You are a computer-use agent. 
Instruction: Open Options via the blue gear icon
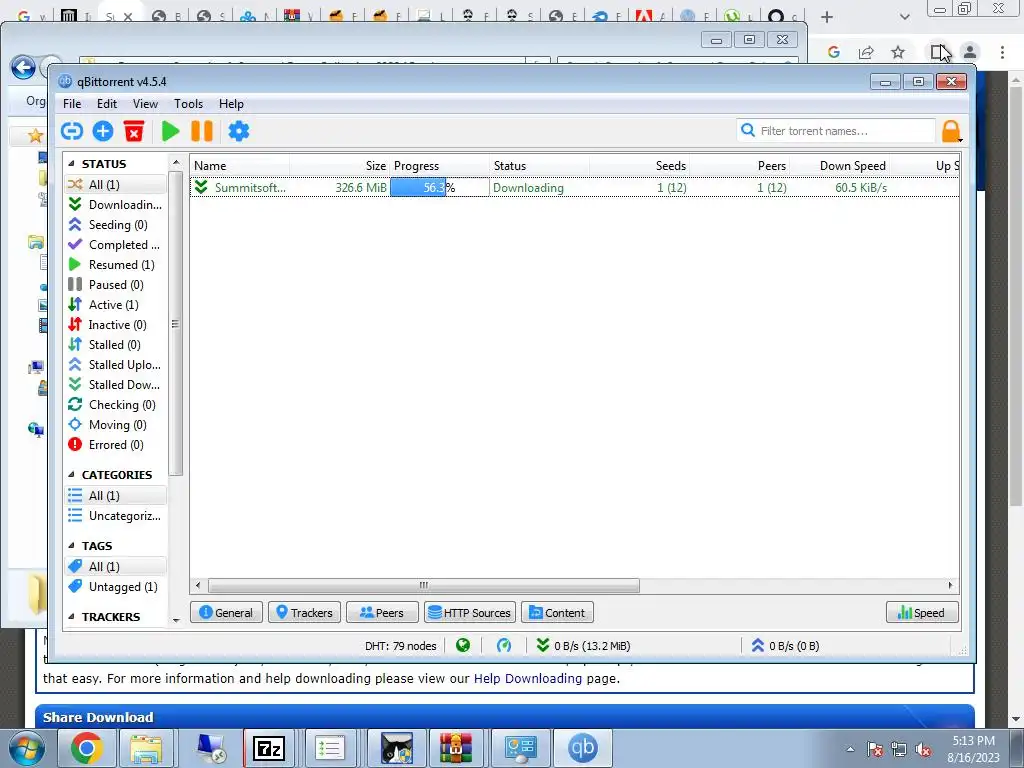(238, 131)
